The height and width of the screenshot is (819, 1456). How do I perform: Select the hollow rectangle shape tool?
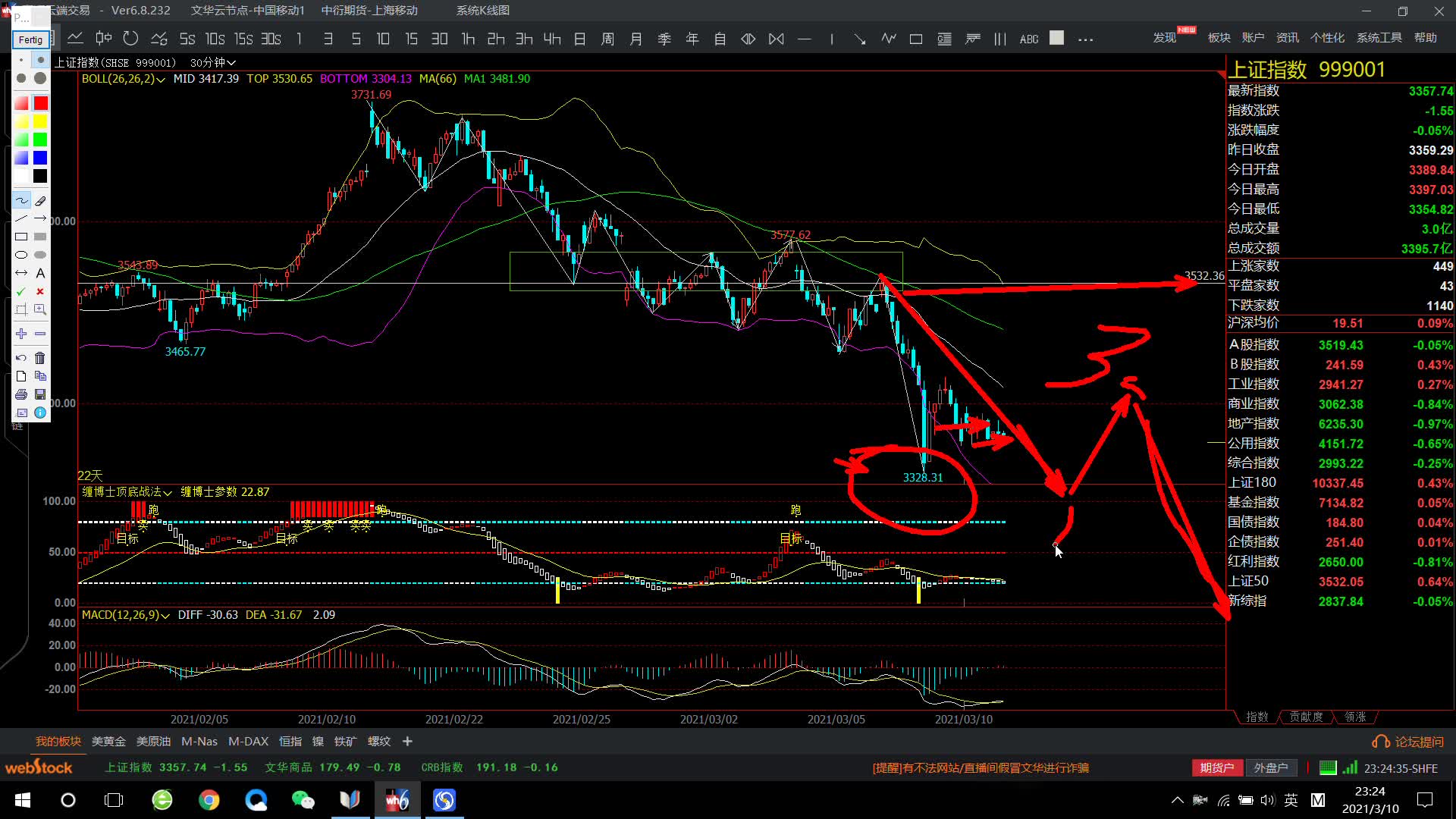click(21, 237)
